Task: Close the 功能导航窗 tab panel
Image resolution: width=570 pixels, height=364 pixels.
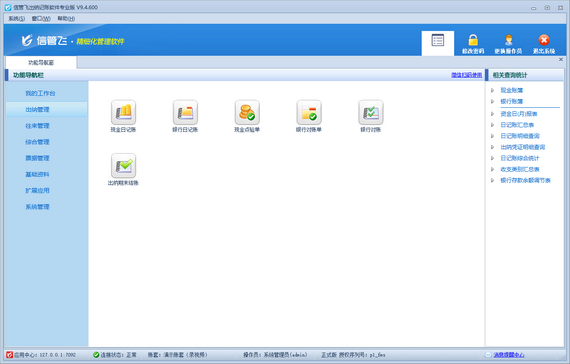Action: coord(561,59)
